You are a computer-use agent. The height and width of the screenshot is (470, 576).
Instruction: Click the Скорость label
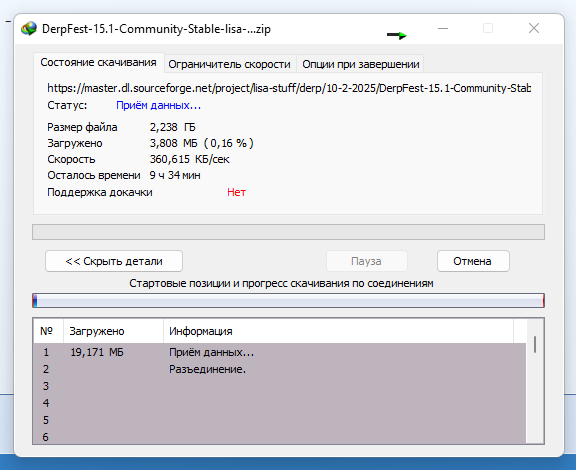pos(71,159)
